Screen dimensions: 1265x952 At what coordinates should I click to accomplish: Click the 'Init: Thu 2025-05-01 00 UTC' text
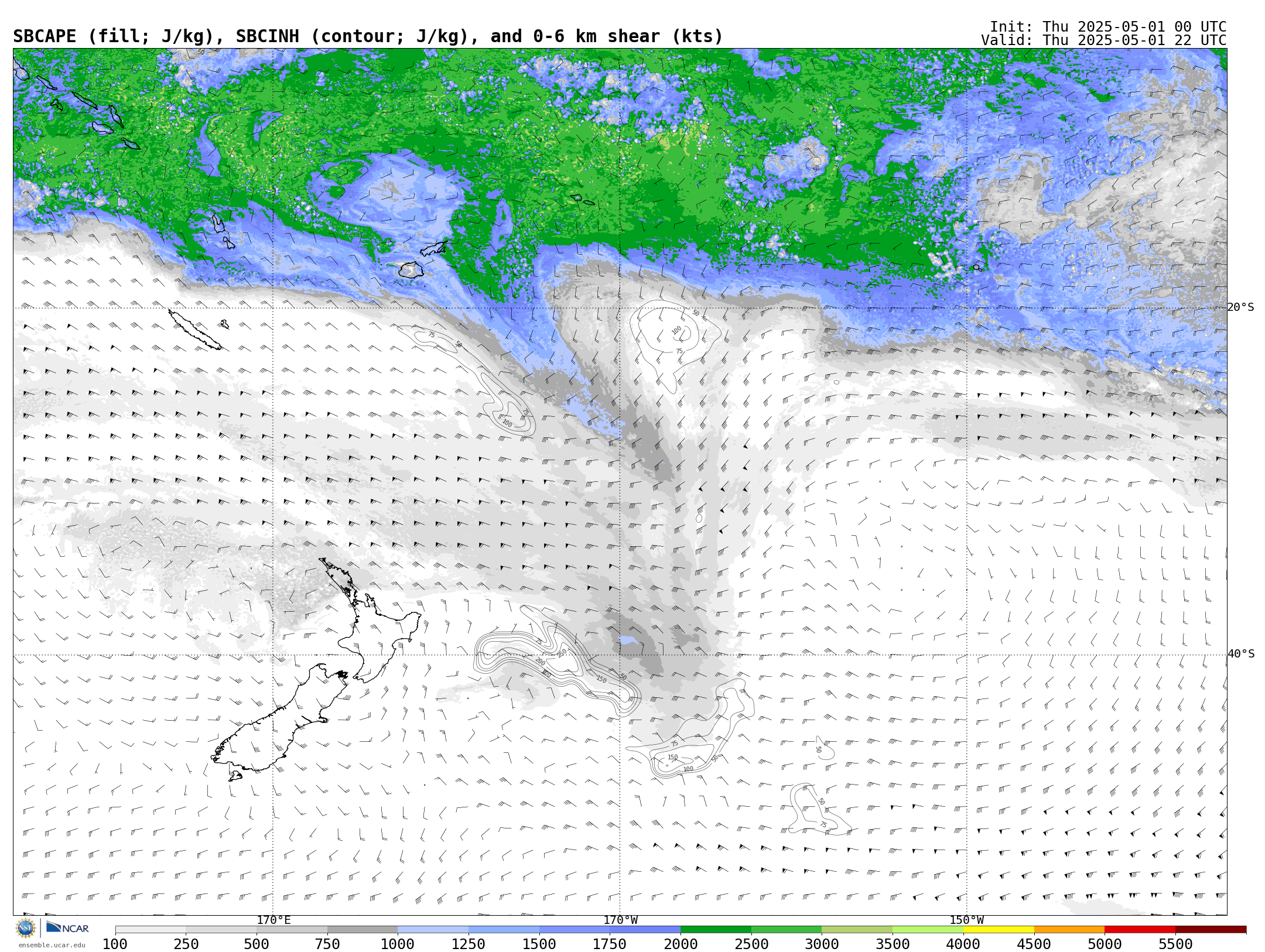[1108, 27]
